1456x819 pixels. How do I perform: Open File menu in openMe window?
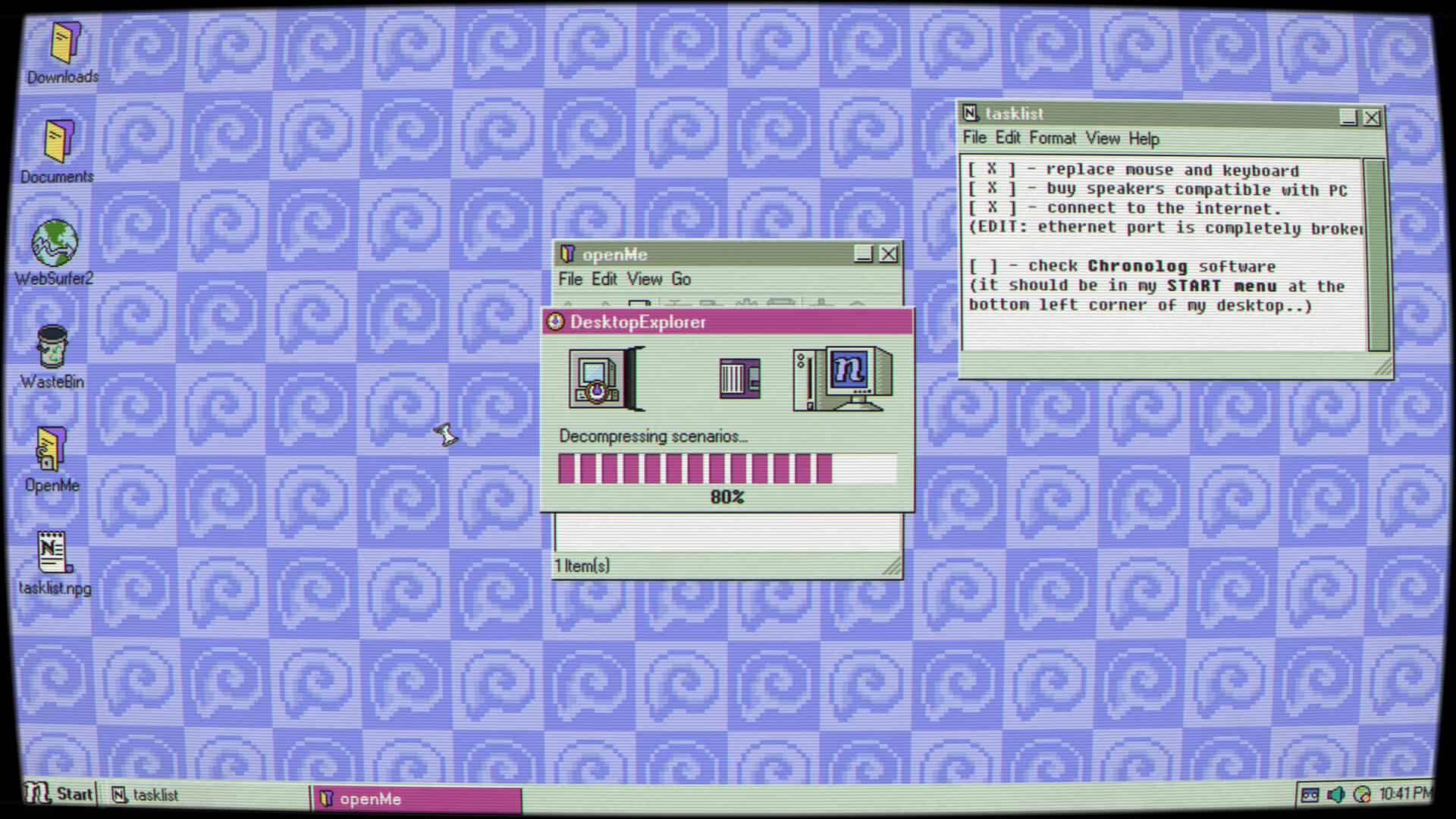[570, 279]
